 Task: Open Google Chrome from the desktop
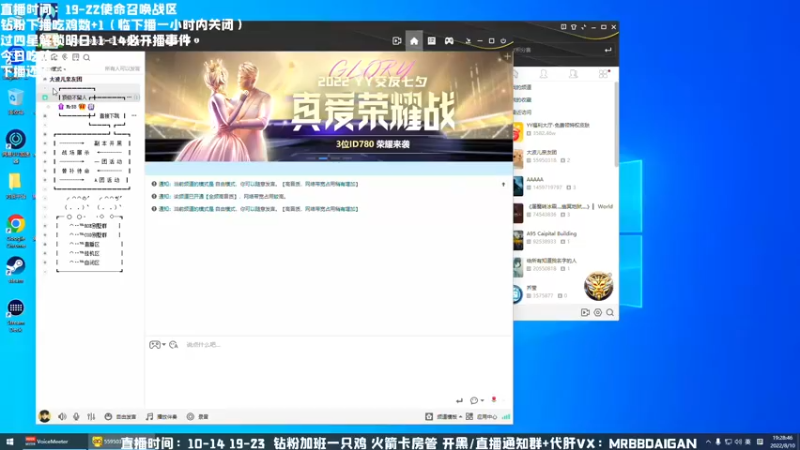[16, 231]
